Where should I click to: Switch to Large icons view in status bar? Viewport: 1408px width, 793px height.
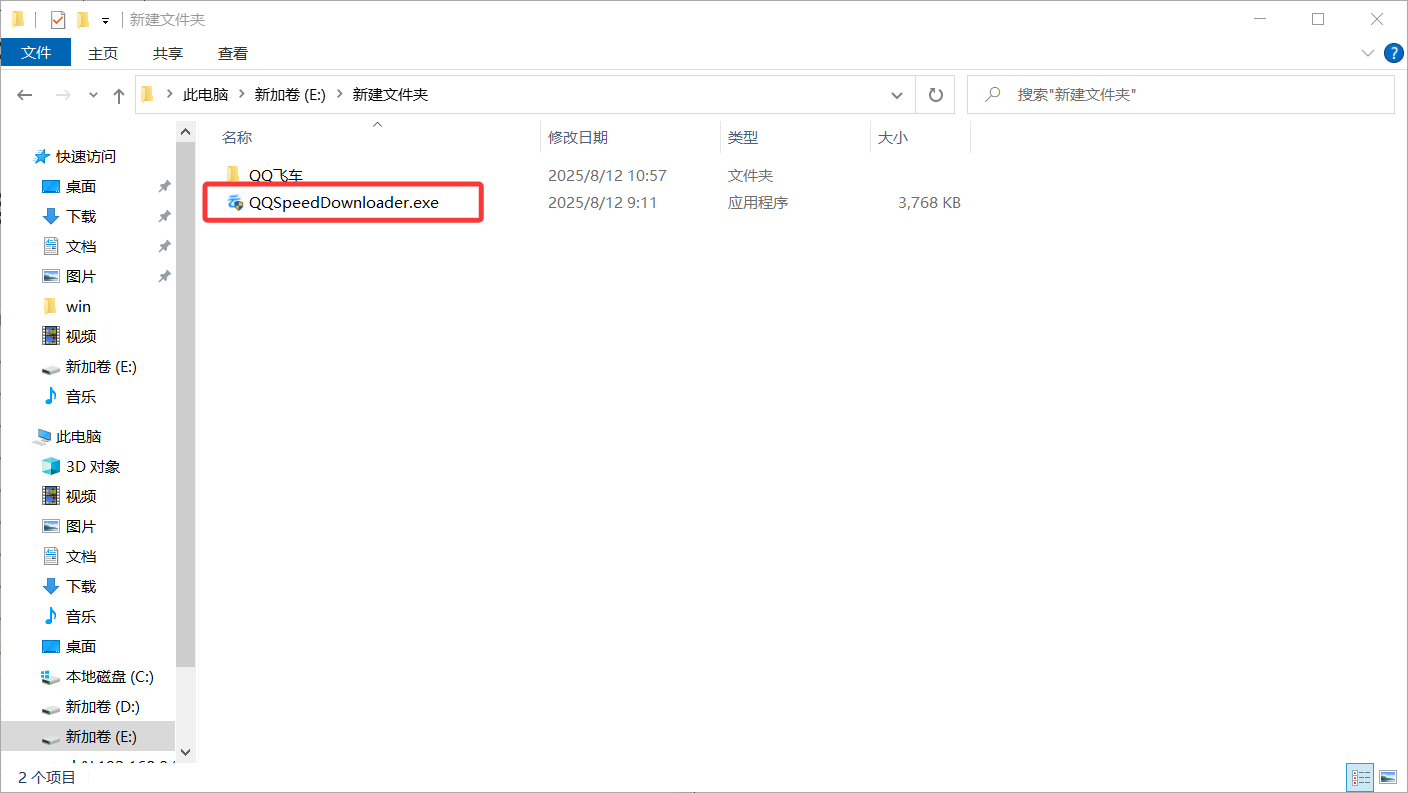pos(1387,777)
